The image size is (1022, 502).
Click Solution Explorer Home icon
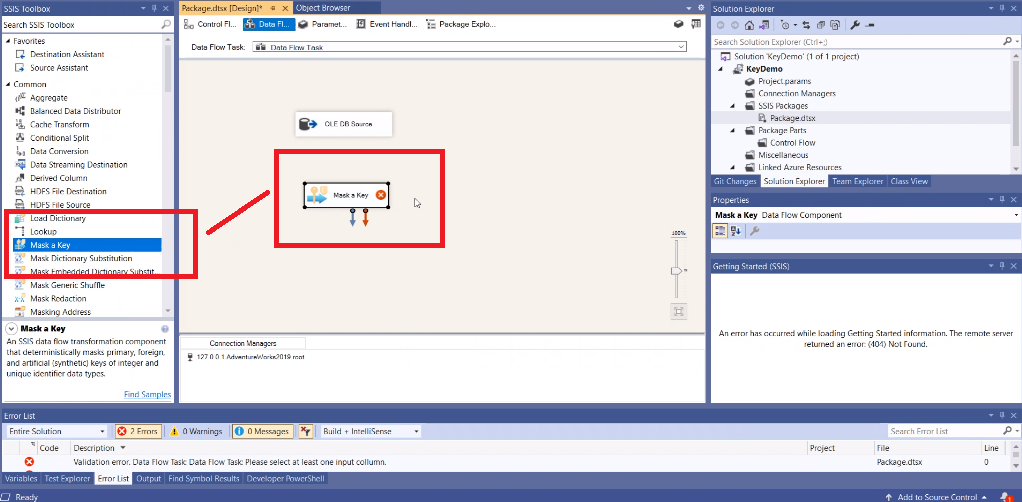(750, 25)
